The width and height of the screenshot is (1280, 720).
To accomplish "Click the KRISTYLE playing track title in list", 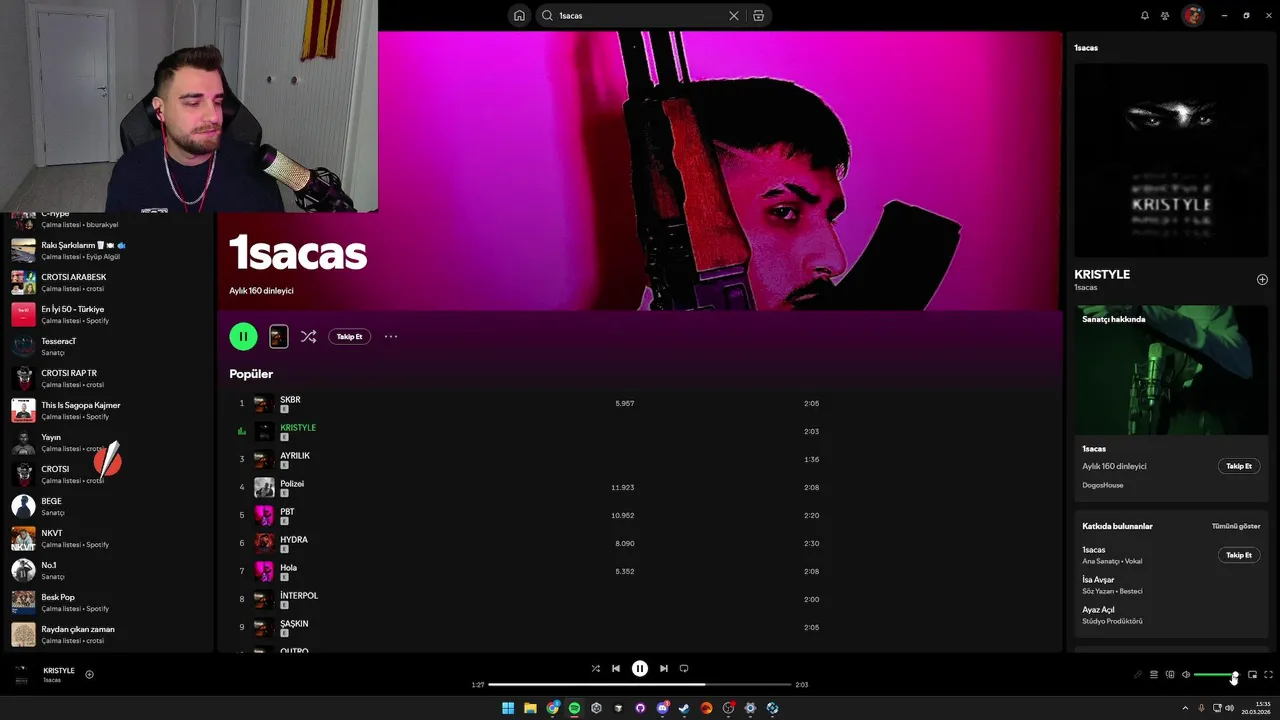I will coord(298,427).
